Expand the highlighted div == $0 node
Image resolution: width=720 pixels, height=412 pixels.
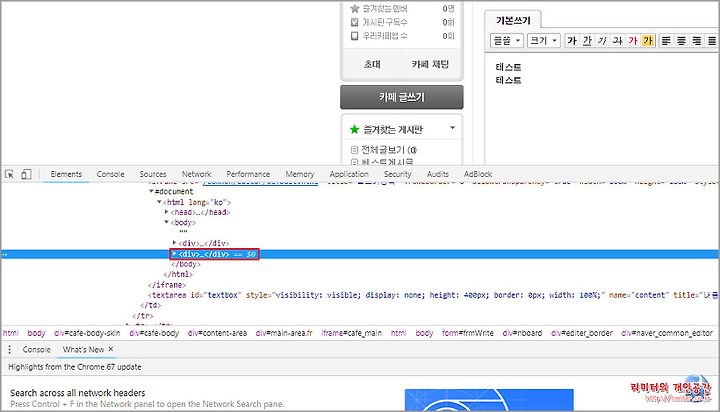(x=174, y=253)
